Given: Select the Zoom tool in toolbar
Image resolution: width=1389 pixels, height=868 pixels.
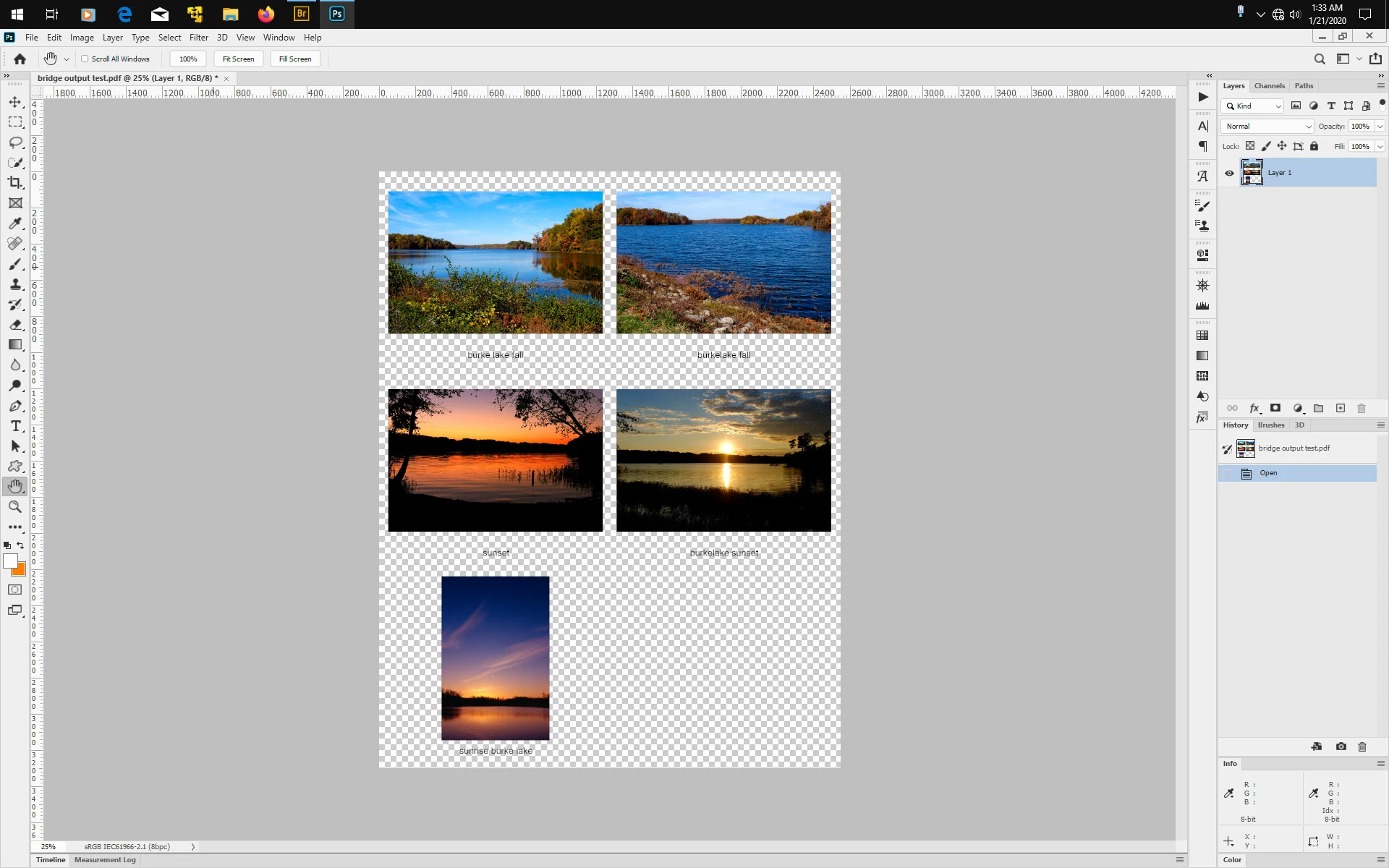Looking at the screenshot, I should [x=15, y=507].
